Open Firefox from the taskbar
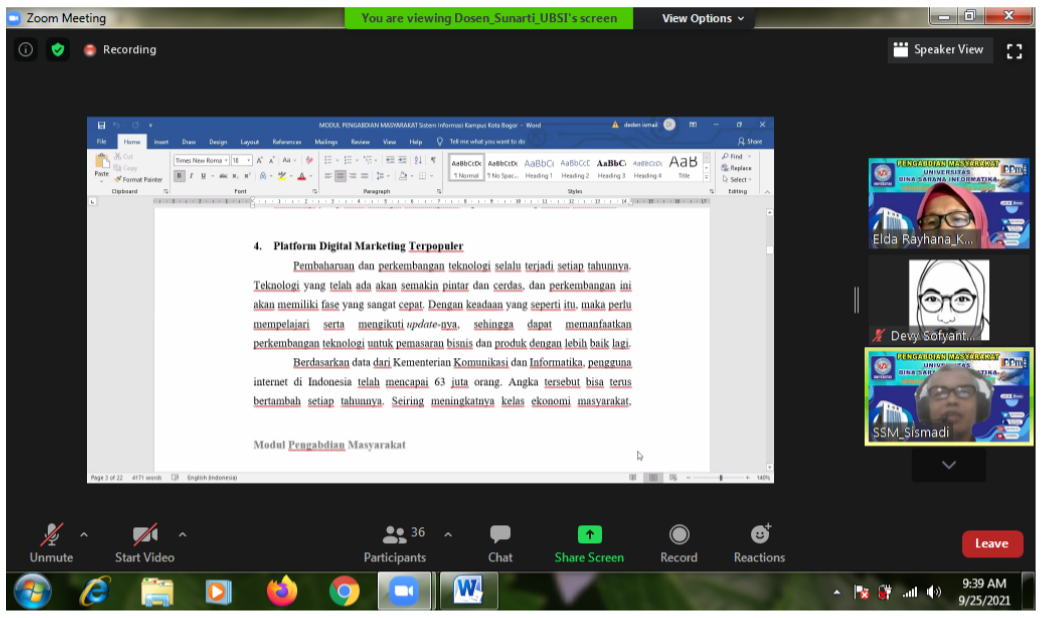Image resolution: width=1042 pixels, height=618 pixels. click(x=282, y=591)
